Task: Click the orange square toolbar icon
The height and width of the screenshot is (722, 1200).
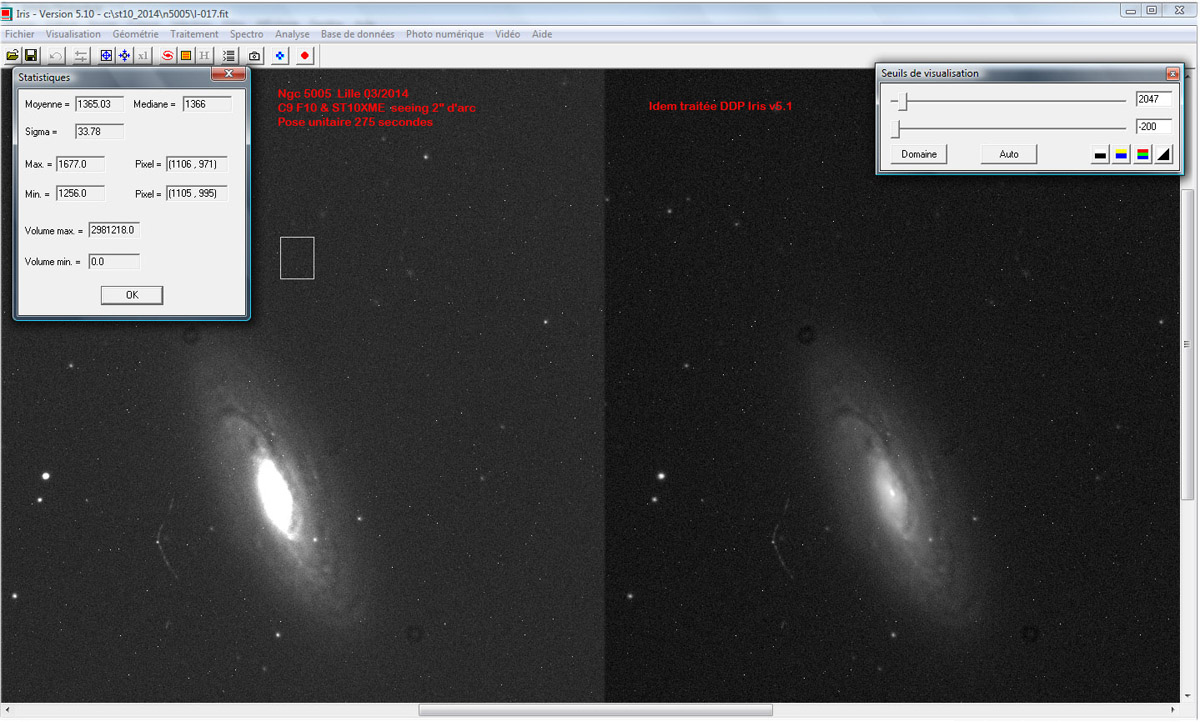Action: point(186,55)
